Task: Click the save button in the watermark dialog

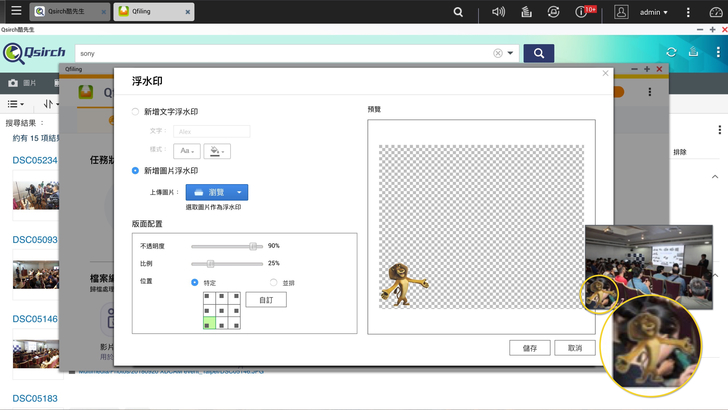Action: click(530, 348)
